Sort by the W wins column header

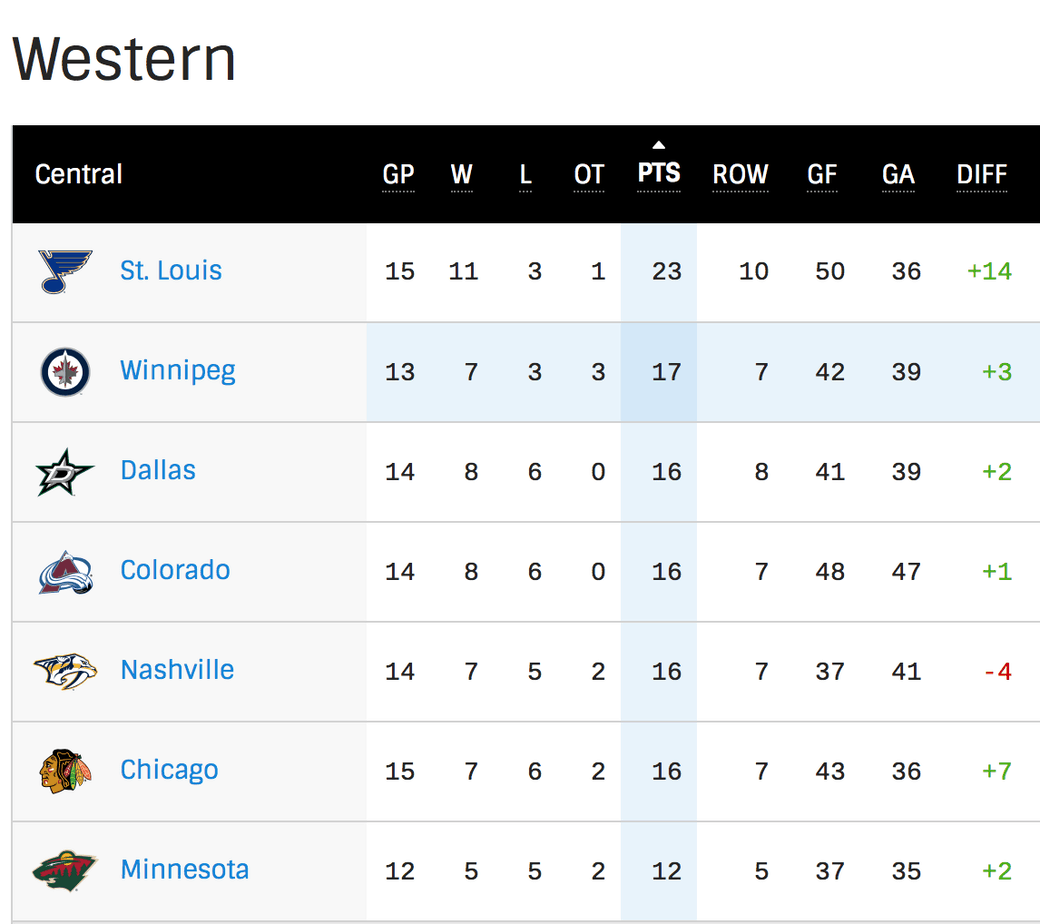point(462,174)
